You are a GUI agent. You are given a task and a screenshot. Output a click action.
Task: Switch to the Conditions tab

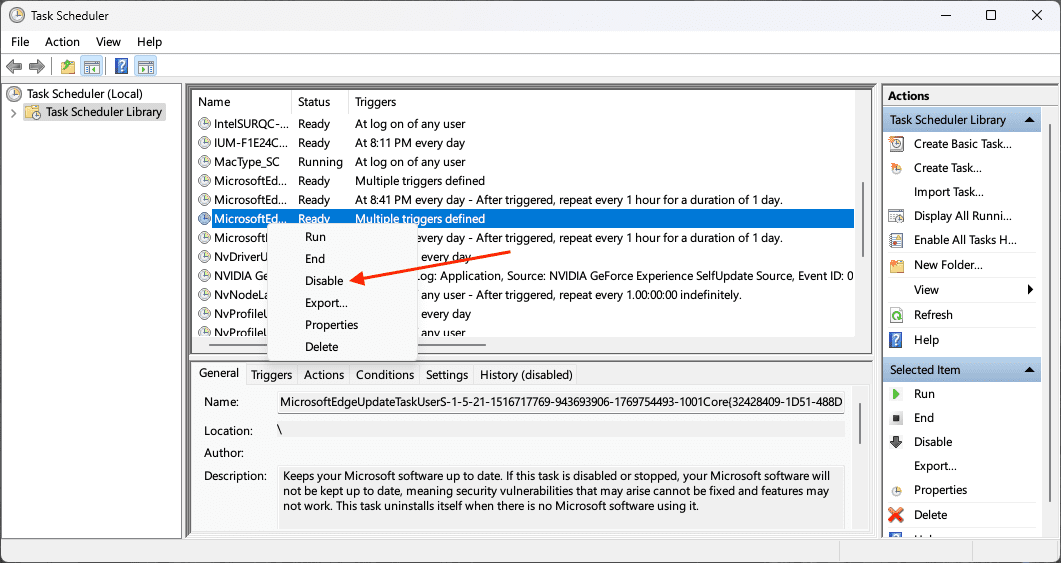385,374
